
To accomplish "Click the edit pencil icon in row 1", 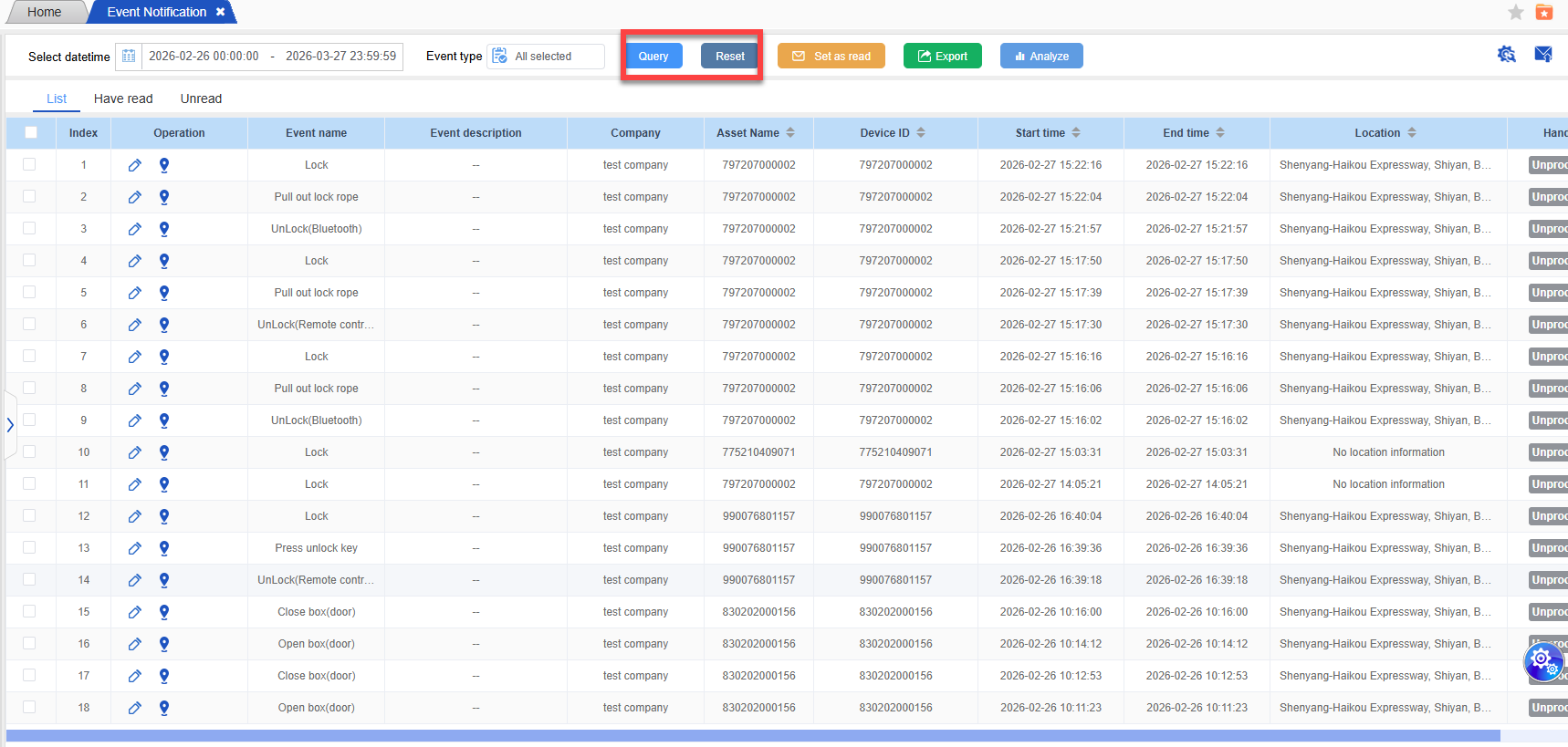I will tap(134, 165).
